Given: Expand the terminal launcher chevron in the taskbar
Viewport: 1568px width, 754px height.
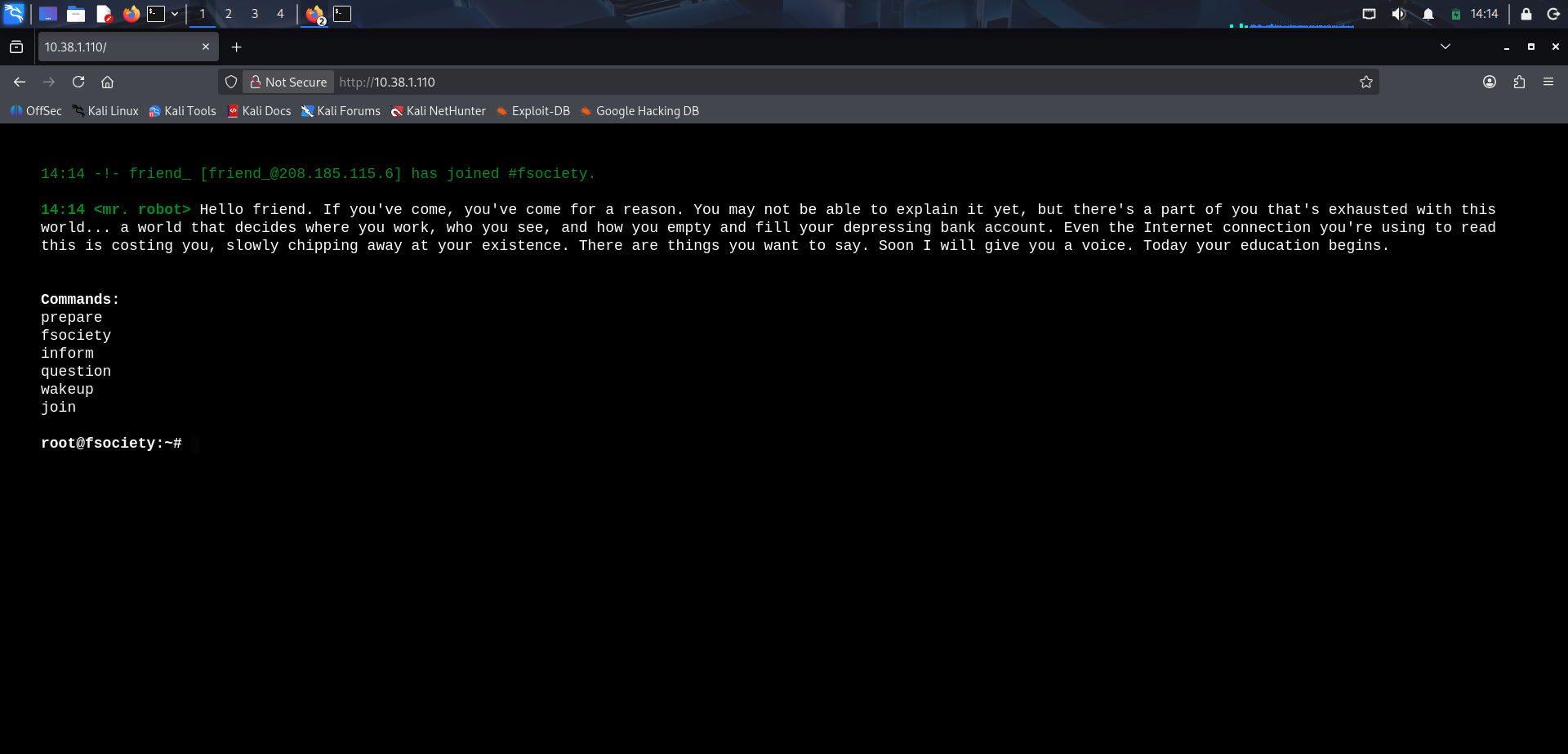Looking at the screenshot, I should 175,14.
